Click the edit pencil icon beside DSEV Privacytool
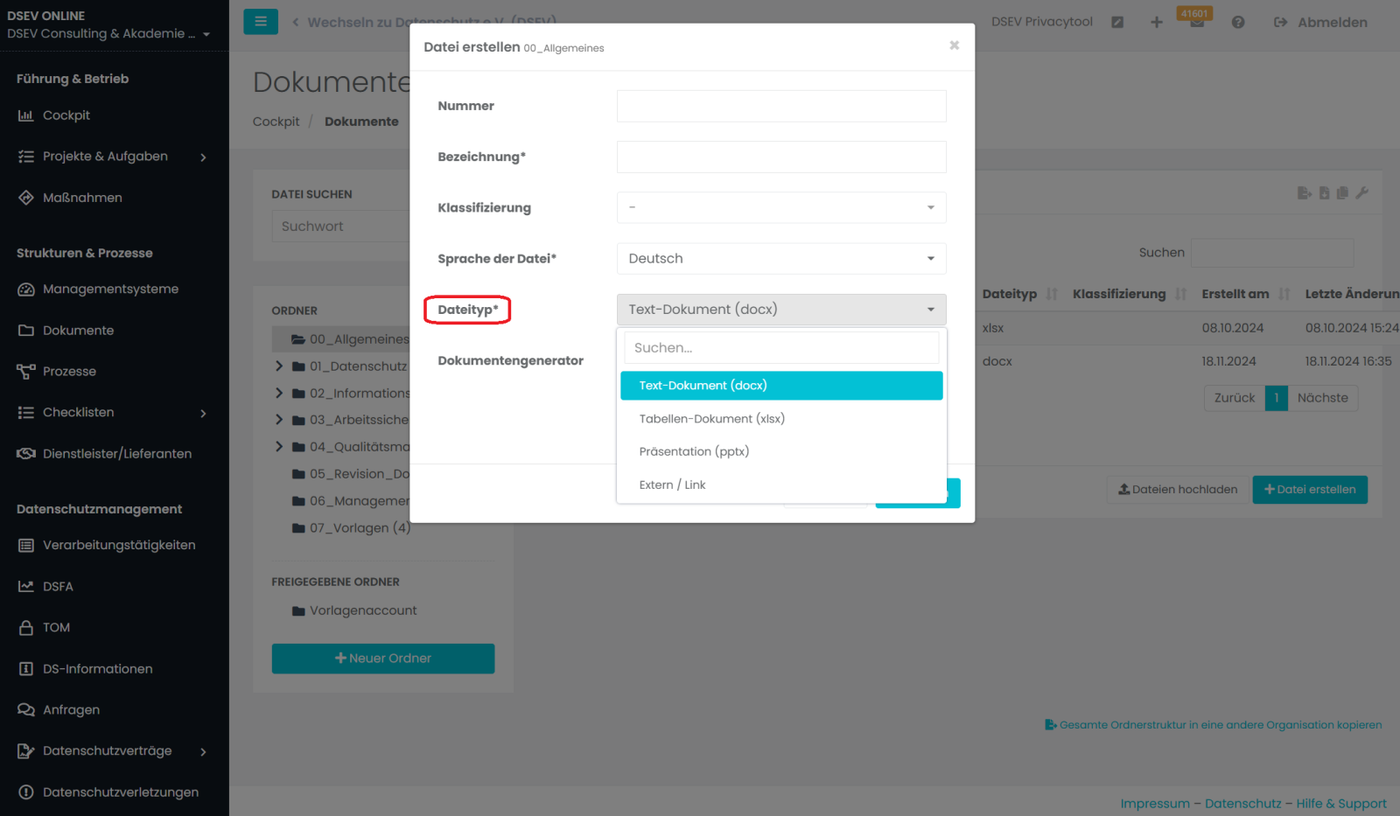Image resolution: width=1400 pixels, height=816 pixels. click(x=1117, y=22)
